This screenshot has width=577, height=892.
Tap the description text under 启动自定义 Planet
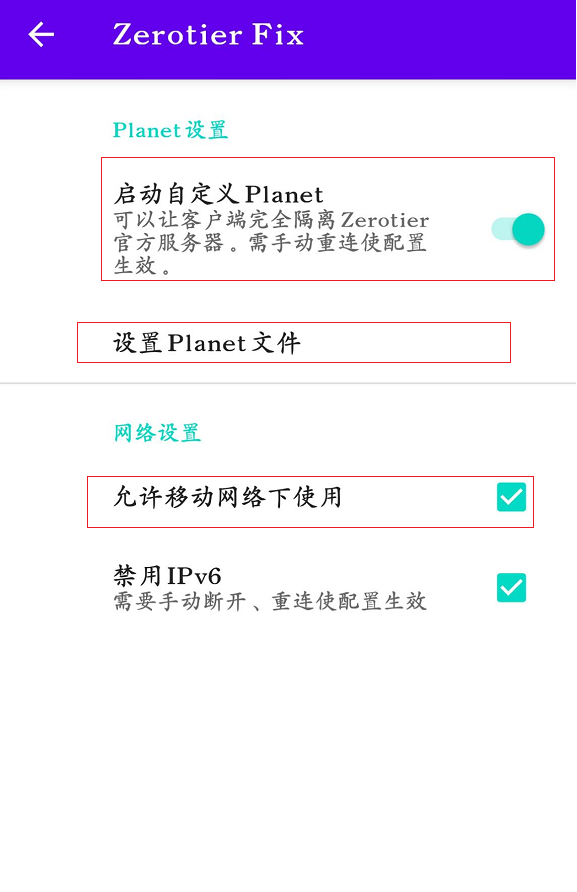(270, 243)
